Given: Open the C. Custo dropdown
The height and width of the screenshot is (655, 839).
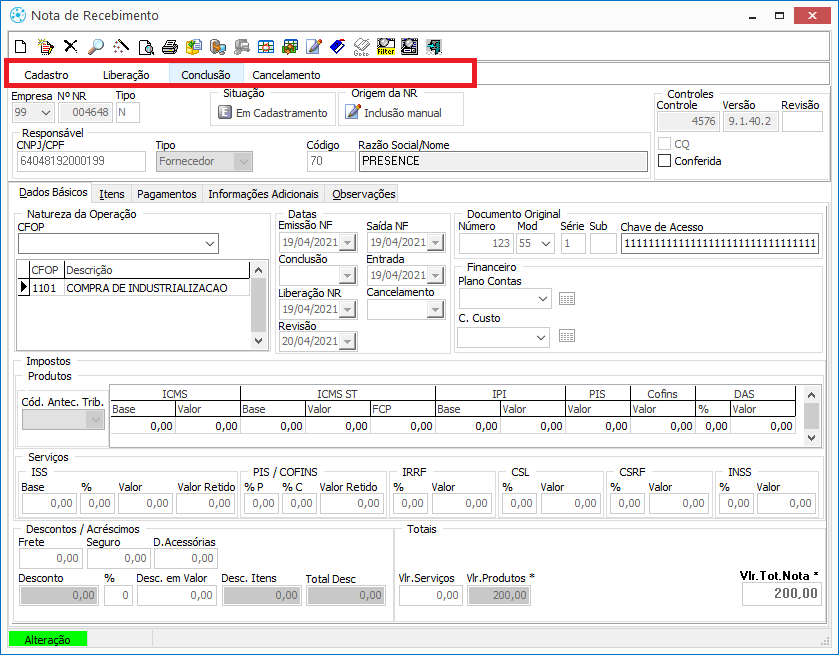Looking at the screenshot, I should (x=540, y=338).
